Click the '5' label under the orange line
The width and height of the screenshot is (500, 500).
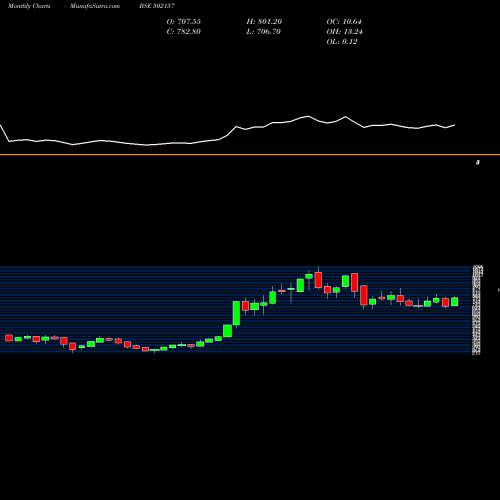(x=478, y=162)
